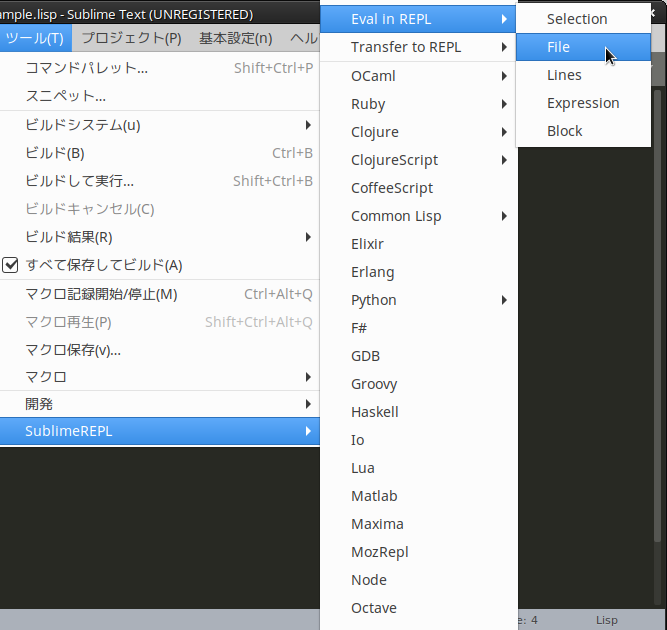The width and height of the screenshot is (667, 630).
Task: Start a CoffeeScript REPL
Action: [419, 188]
